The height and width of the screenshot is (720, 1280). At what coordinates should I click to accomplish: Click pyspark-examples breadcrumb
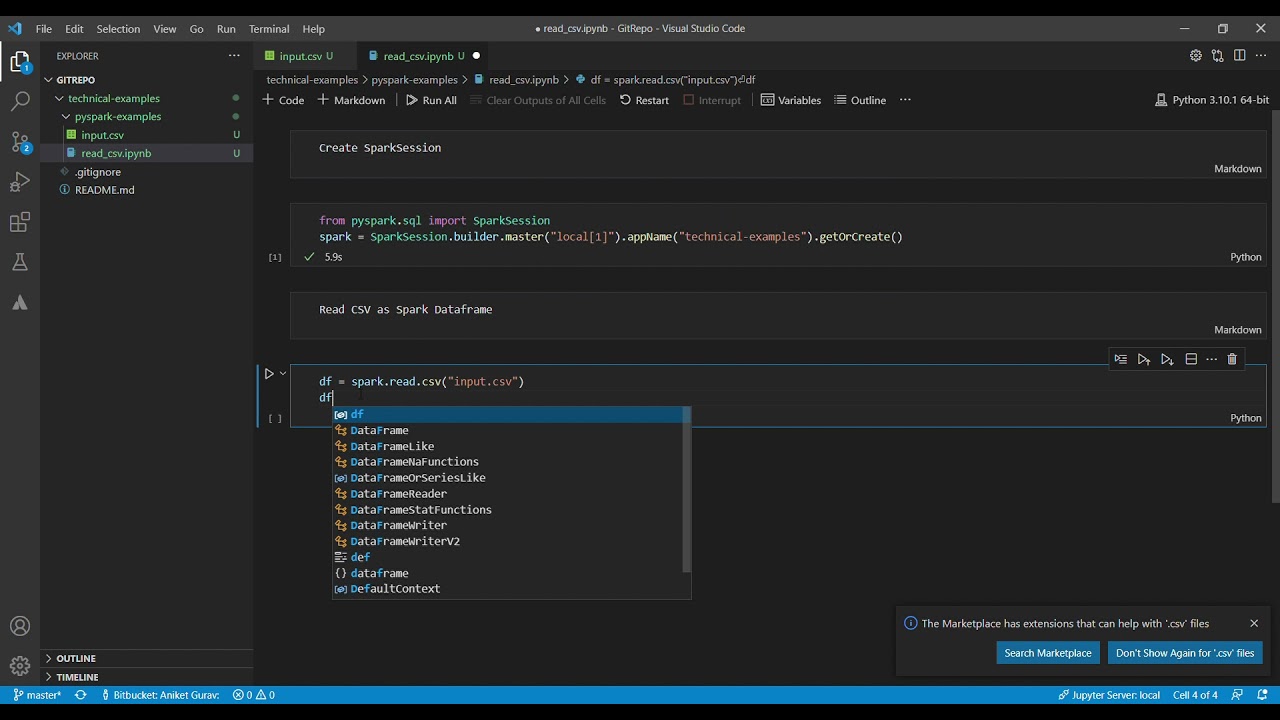tap(414, 80)
